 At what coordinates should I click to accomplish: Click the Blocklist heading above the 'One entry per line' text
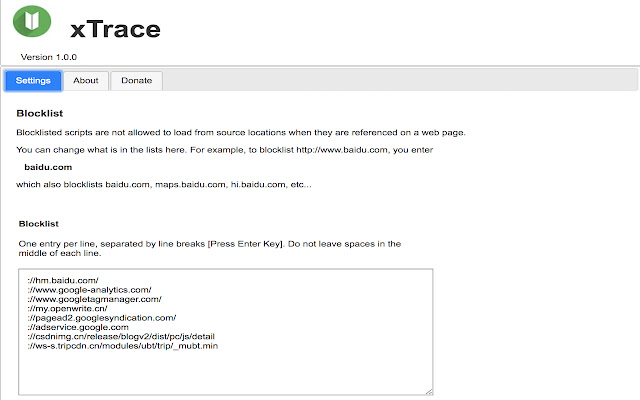click(39, 224)
